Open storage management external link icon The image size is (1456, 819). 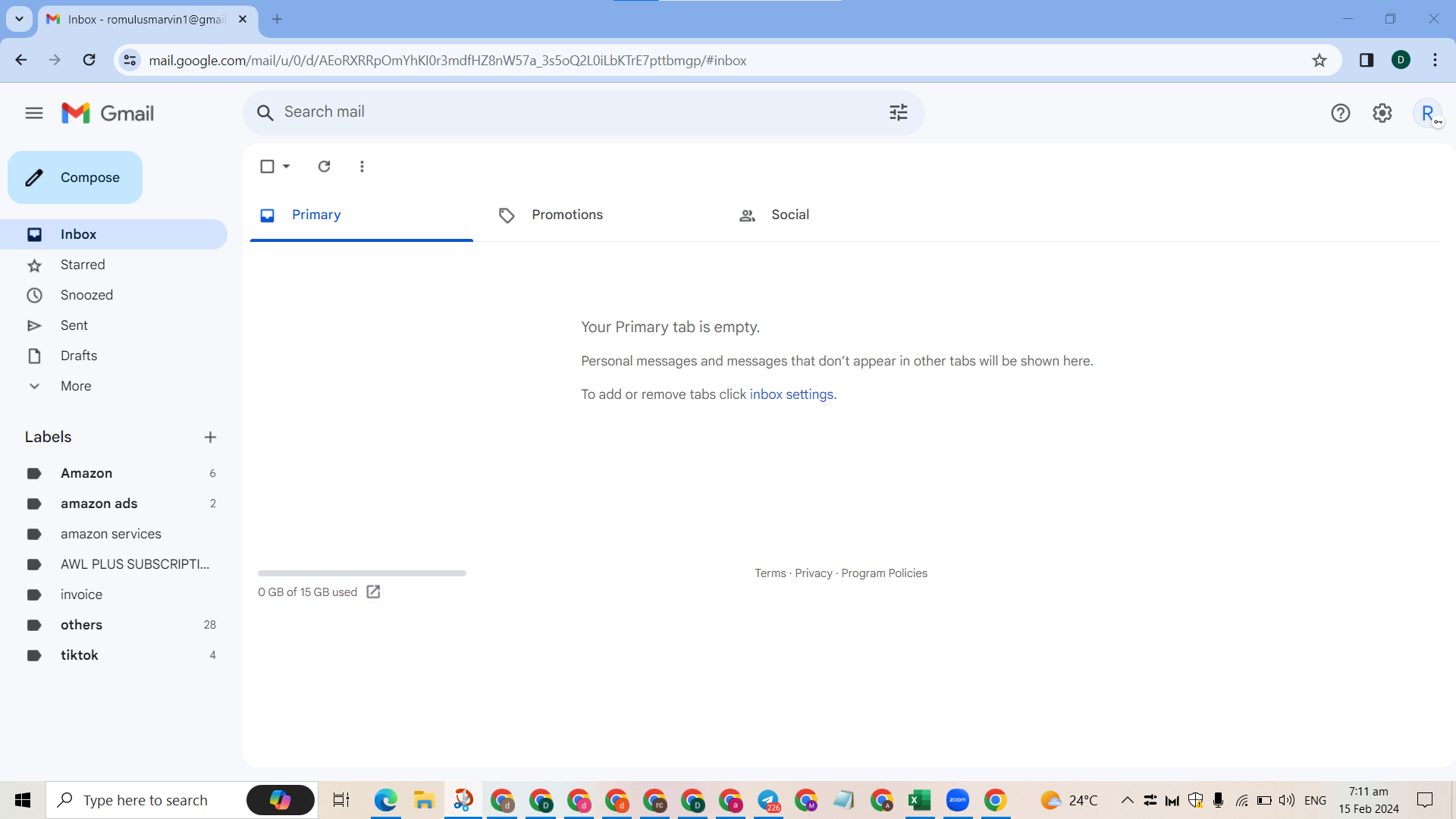(373, 591)
